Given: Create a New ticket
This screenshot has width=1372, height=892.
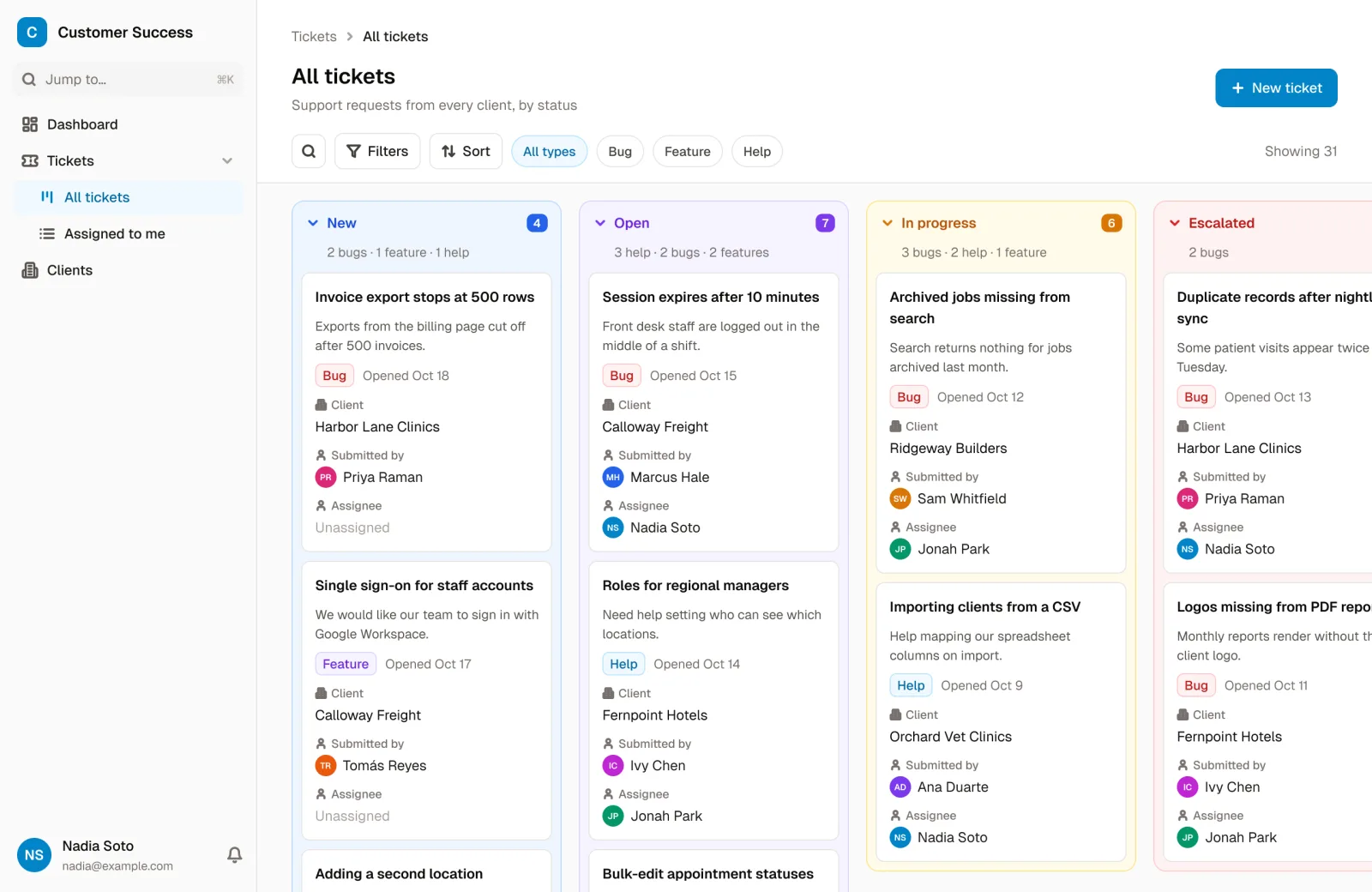Looking at the screenshot, I should coord(1276,87).
